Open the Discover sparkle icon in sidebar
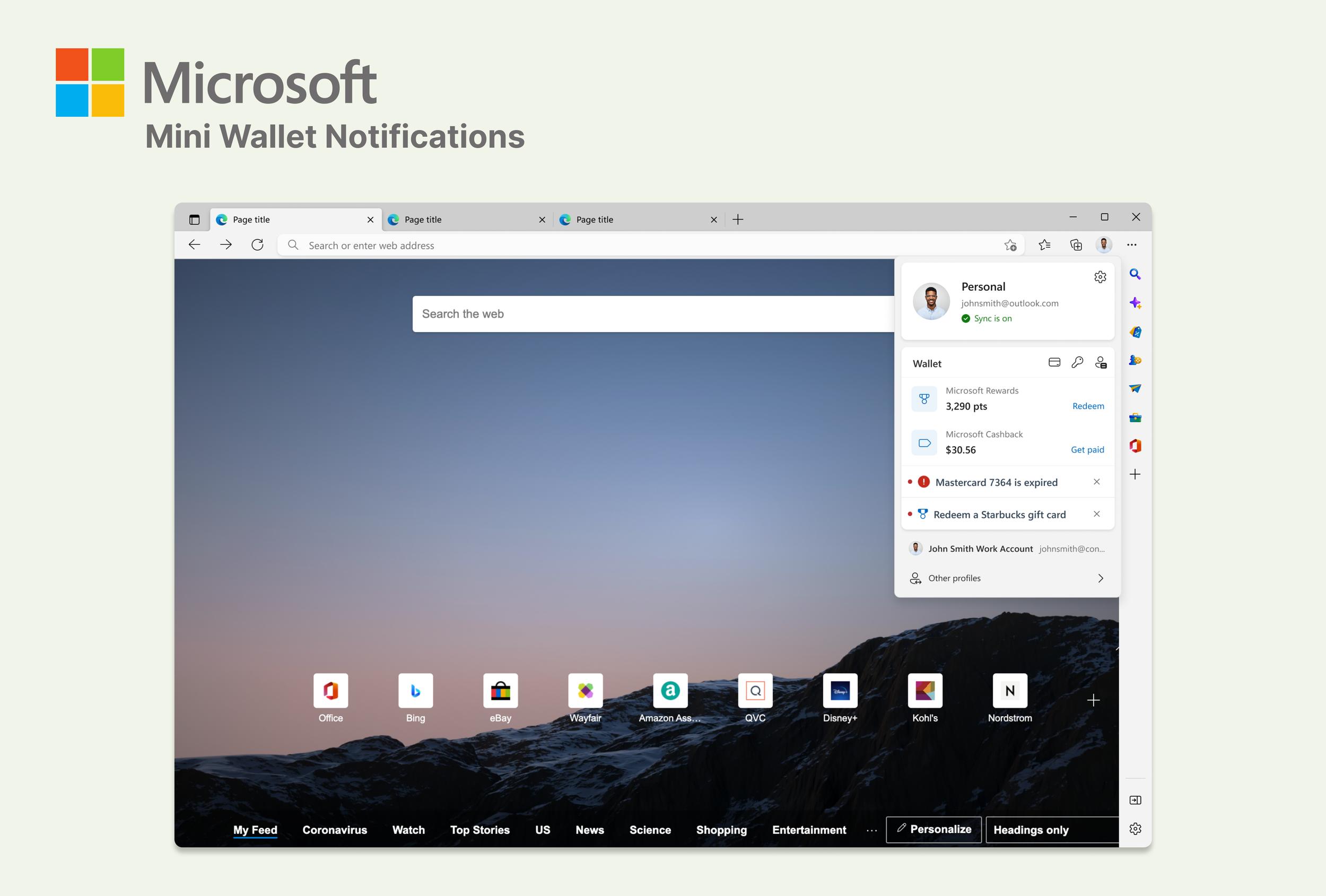 (1135, 303)
